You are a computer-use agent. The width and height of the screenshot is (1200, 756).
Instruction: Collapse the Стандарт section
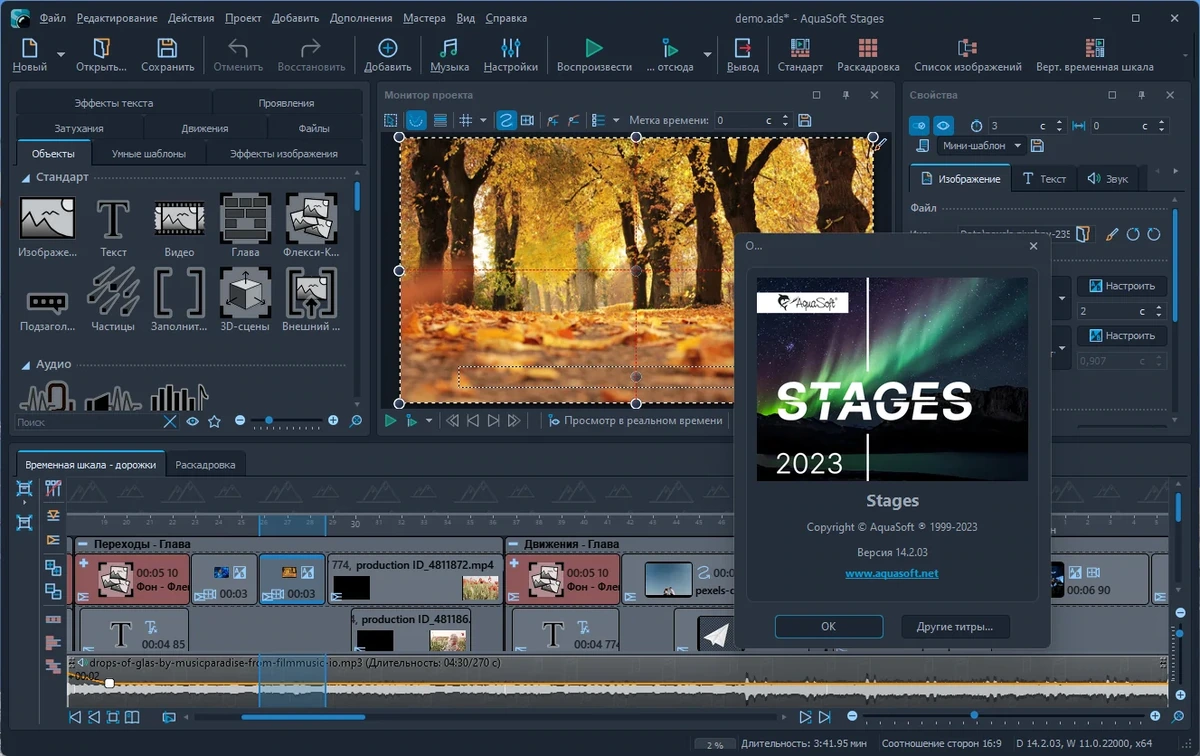(x=26, y=177)
